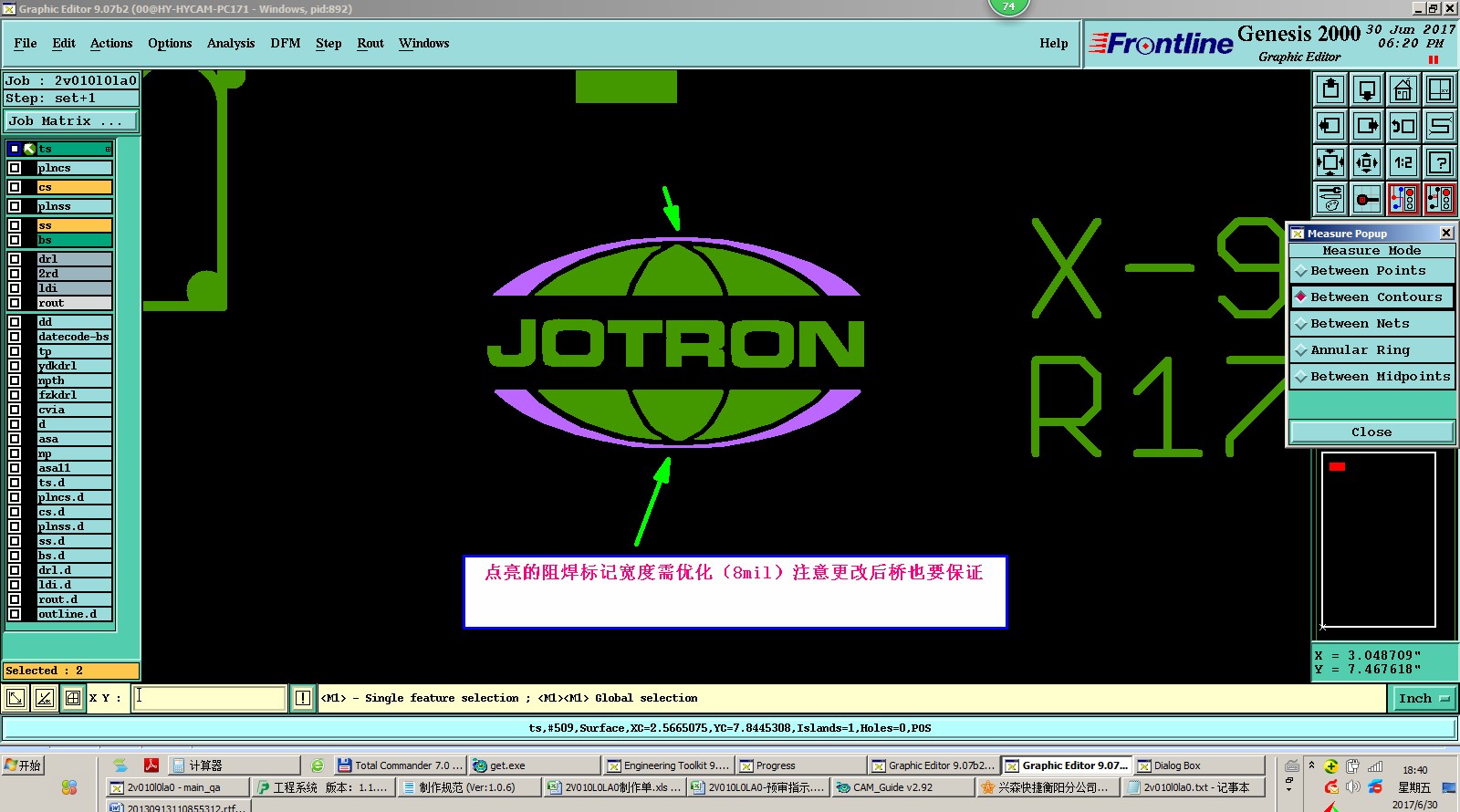Click Close button in Measure Popup
Screen dimensions: 1460x812
(1371, 432)
